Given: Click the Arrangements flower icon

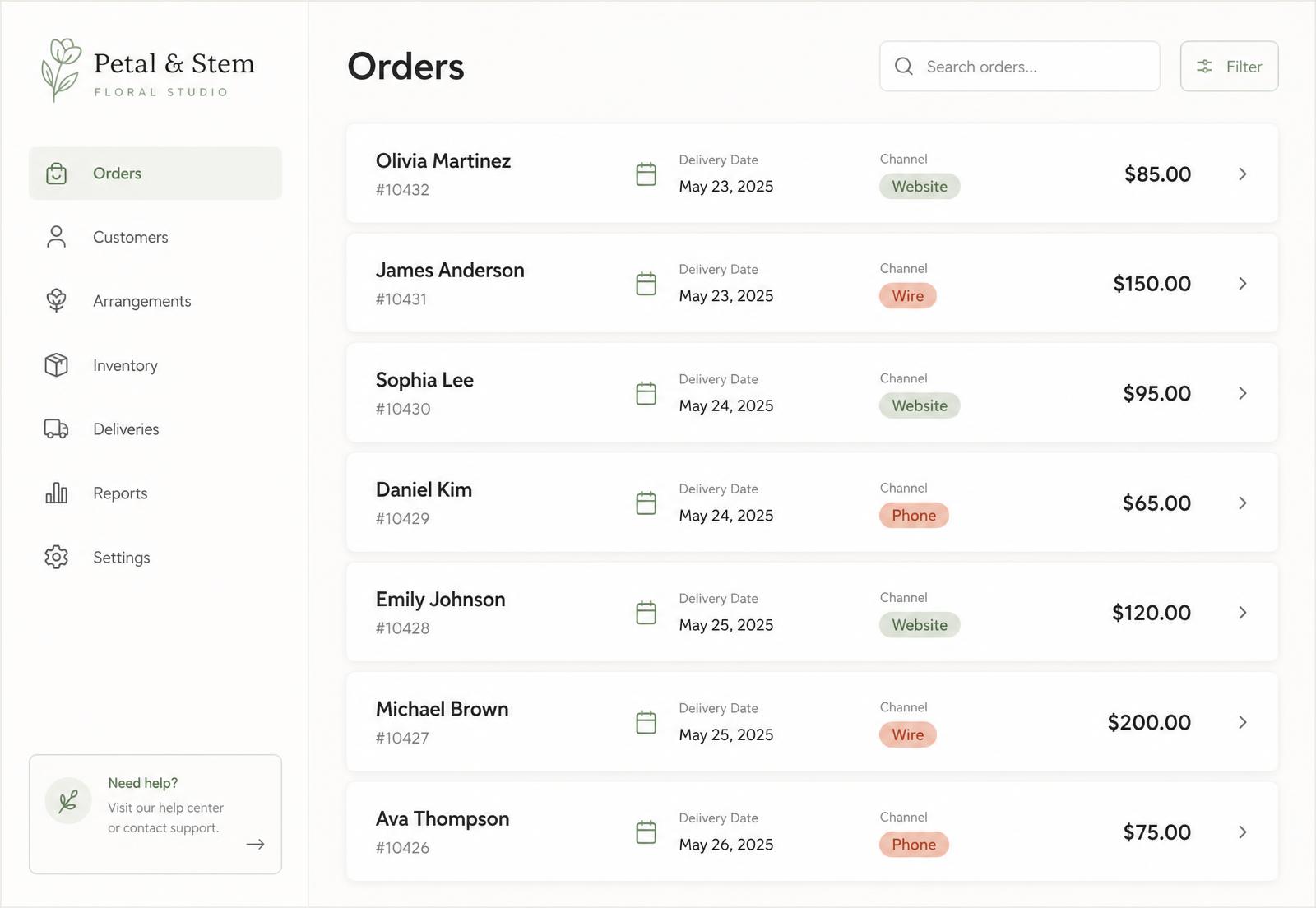Looking at the screenshot, I should point(56,301).
